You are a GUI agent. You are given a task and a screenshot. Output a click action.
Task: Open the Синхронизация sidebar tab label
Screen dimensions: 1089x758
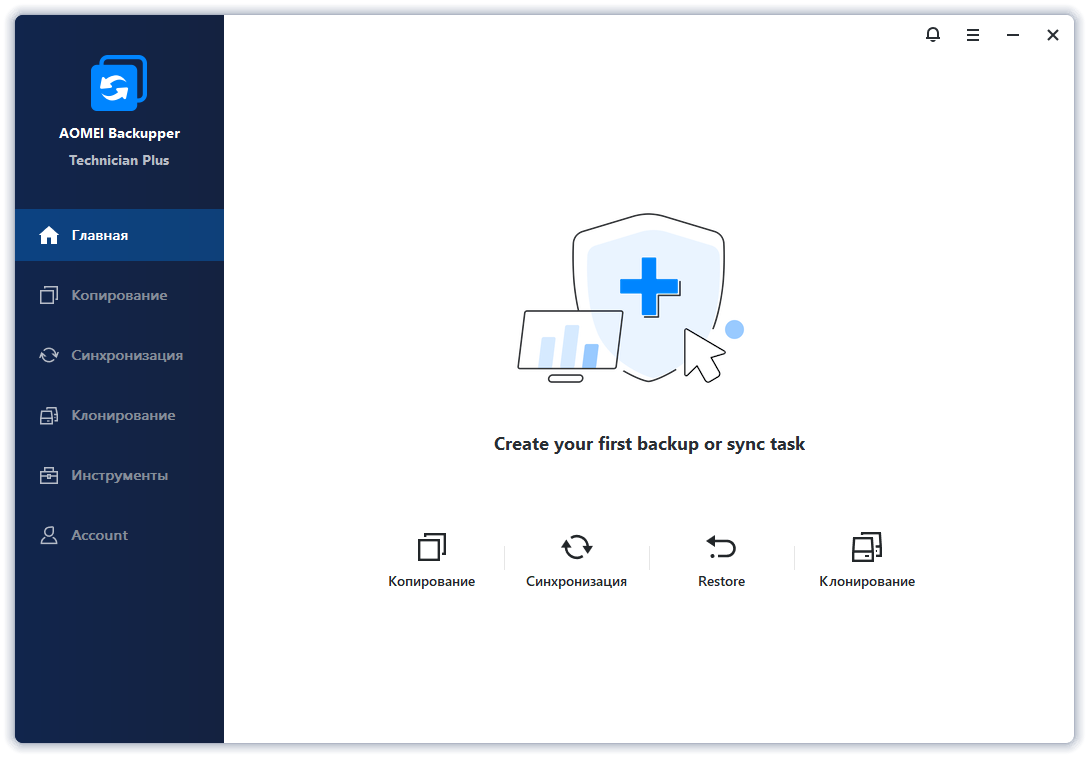(x=127, y=355)
